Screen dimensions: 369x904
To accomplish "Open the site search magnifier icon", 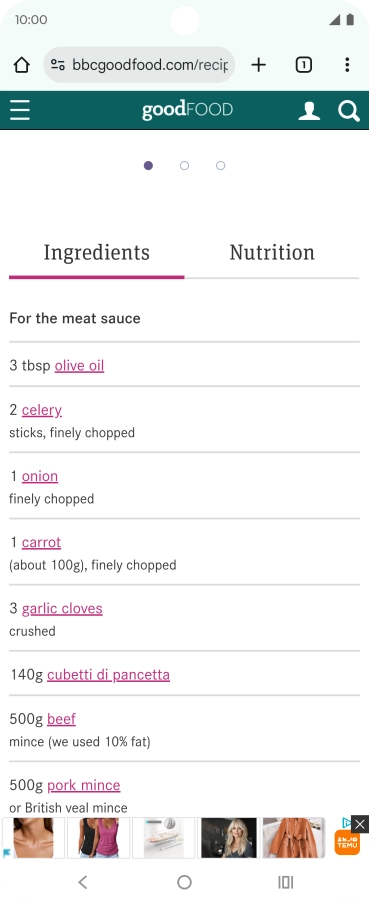I will tap(349, 110).
